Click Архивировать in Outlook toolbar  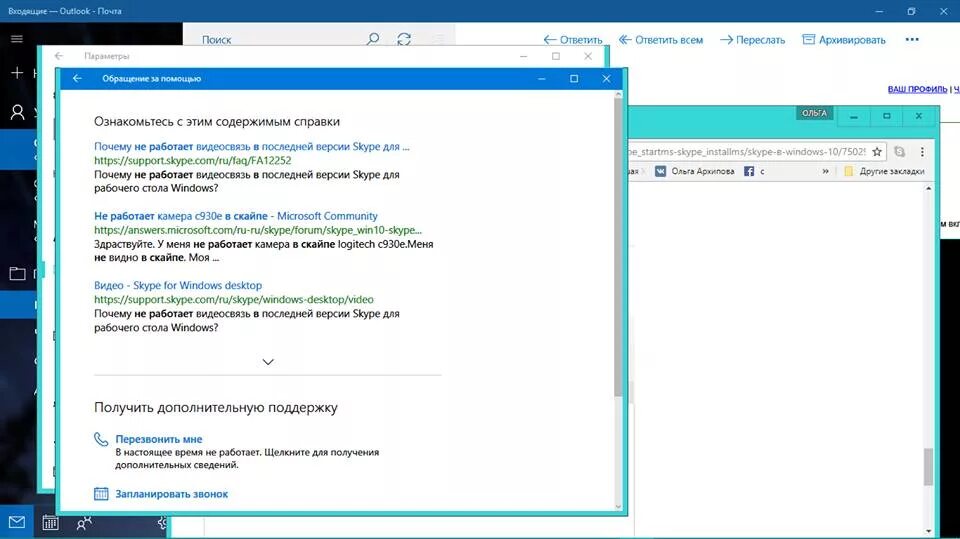point(844,40)
